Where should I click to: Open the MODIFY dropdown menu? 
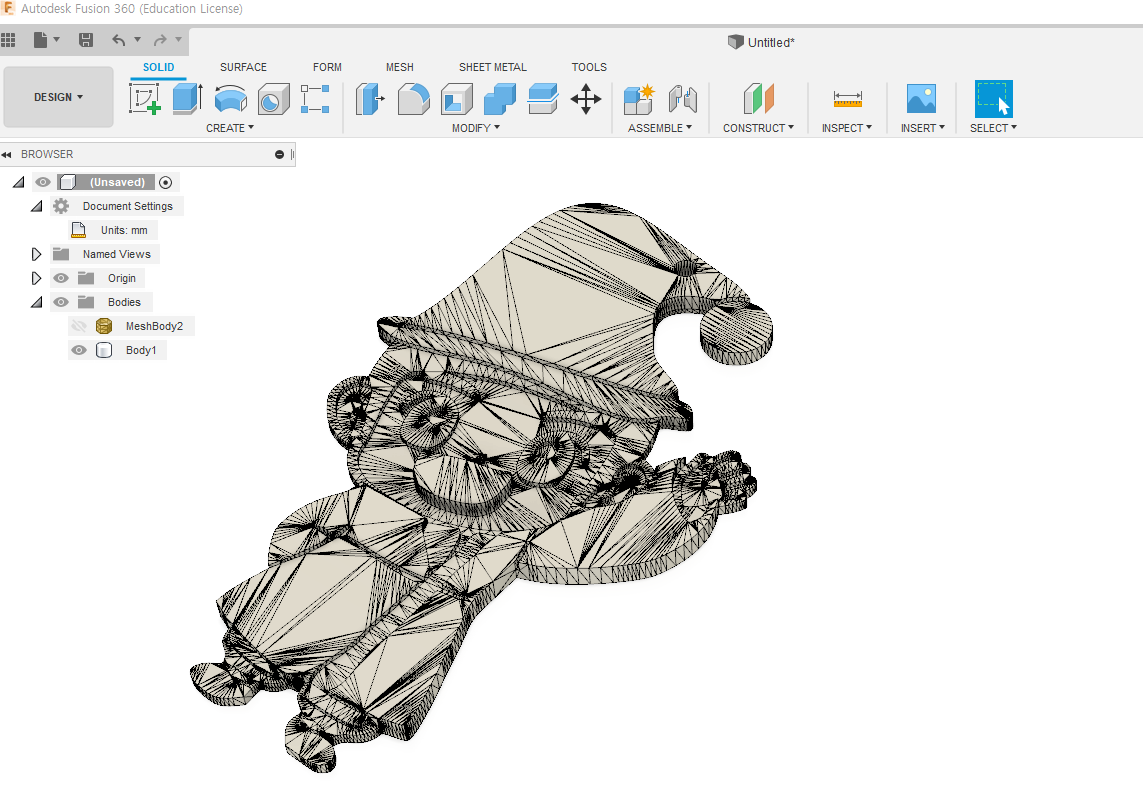[476, 128]
